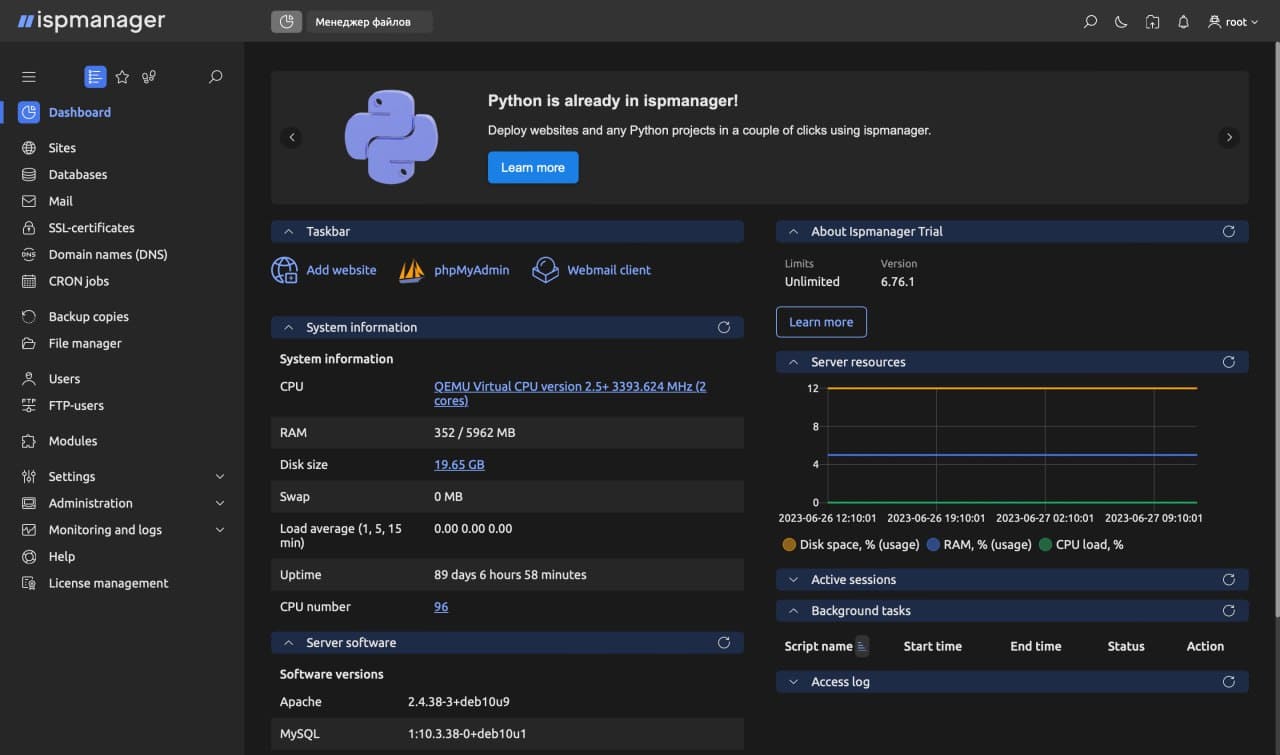Screen dimensions: 1280x755
Task: Show the next banner slide
Action: 1229,137
